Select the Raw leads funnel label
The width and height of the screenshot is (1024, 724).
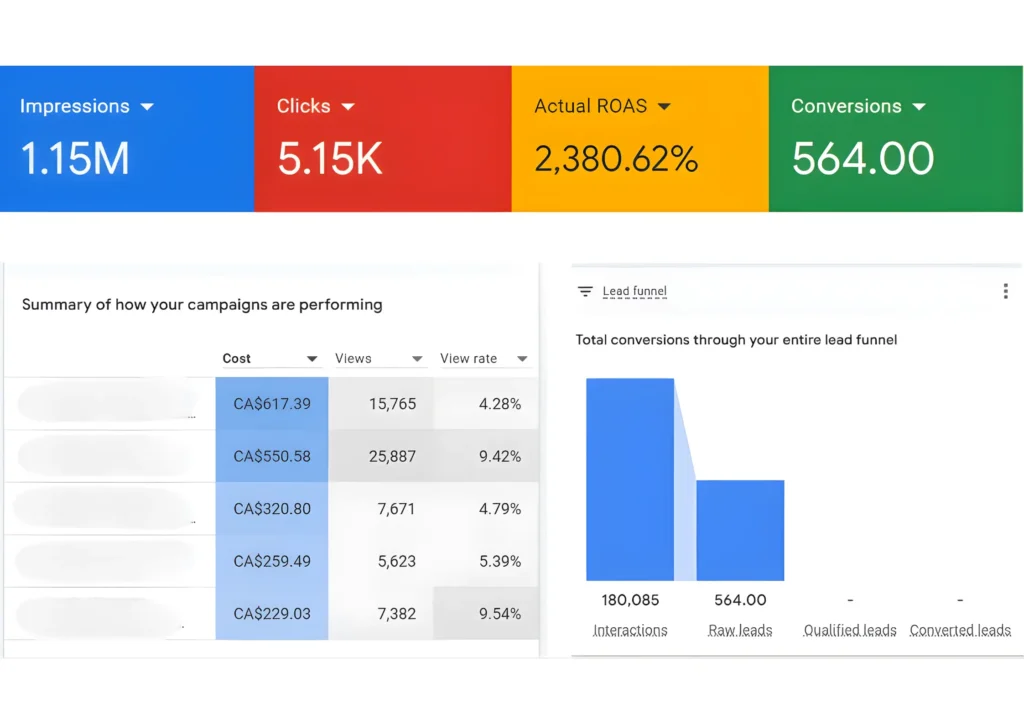740,630
